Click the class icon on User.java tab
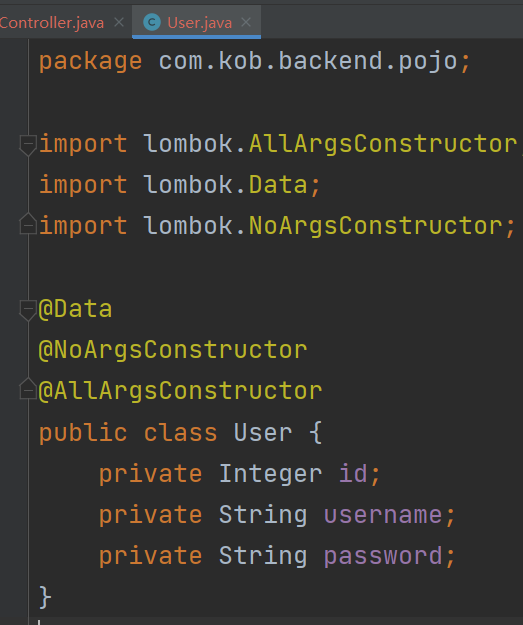523x625 pixels. point(152,22)
